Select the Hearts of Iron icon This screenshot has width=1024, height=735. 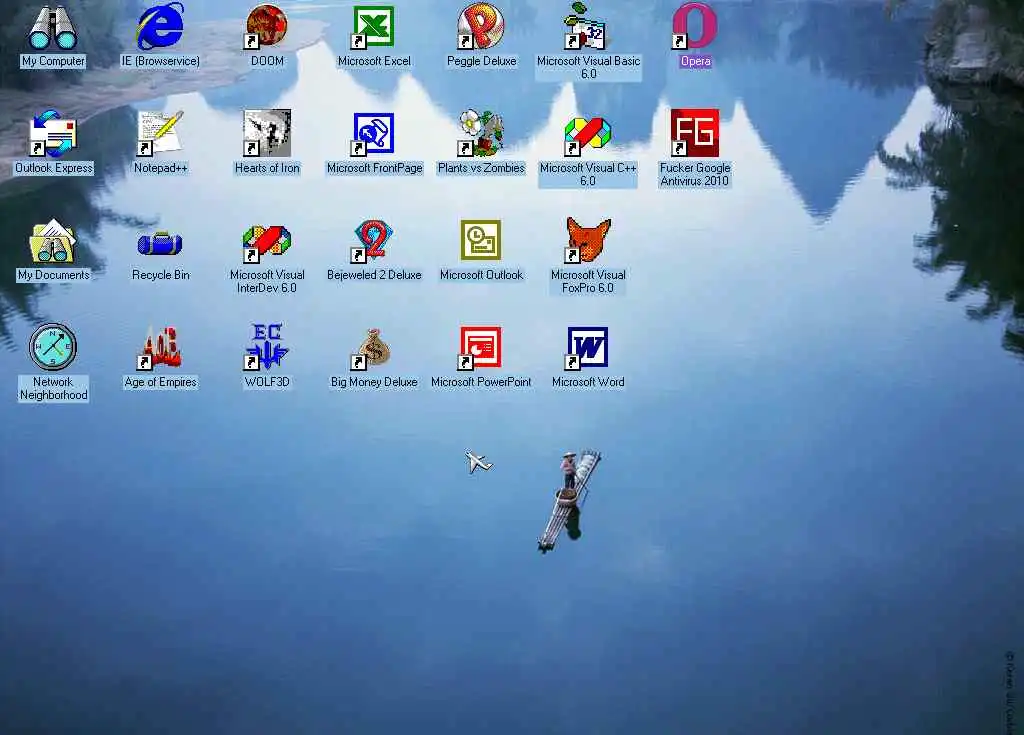coord(266,133)
